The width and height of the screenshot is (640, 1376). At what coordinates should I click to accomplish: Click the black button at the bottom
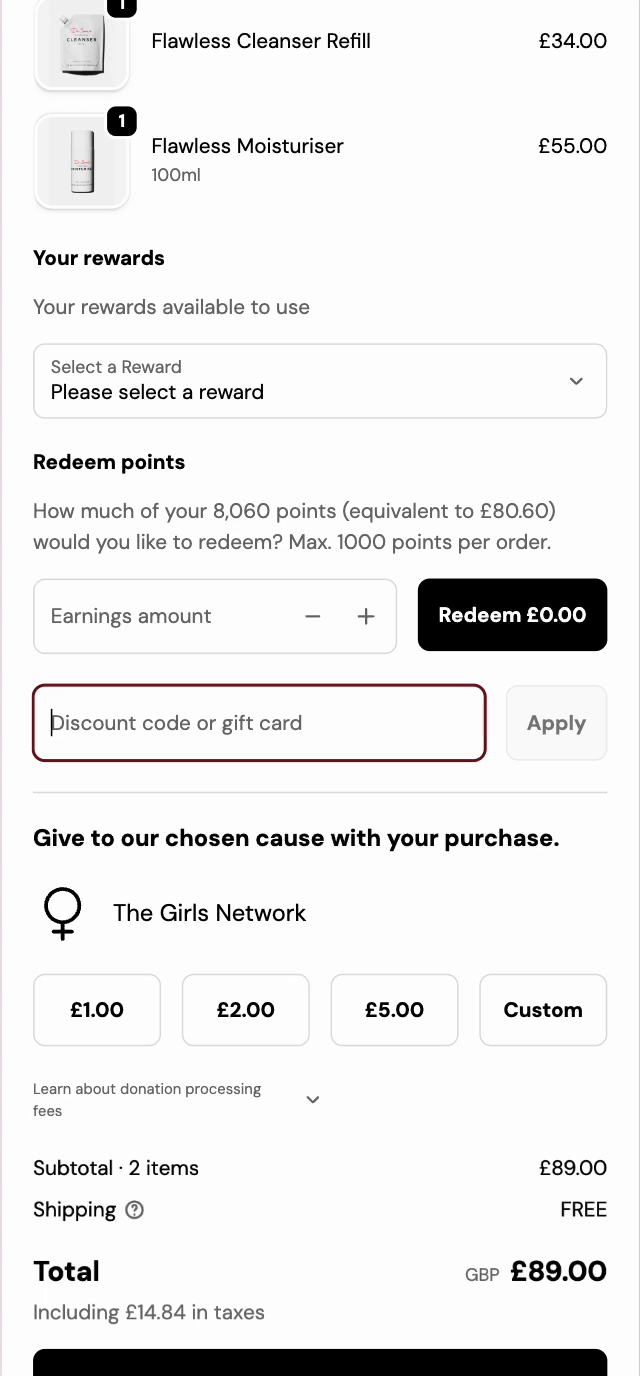click(320, 1363)
